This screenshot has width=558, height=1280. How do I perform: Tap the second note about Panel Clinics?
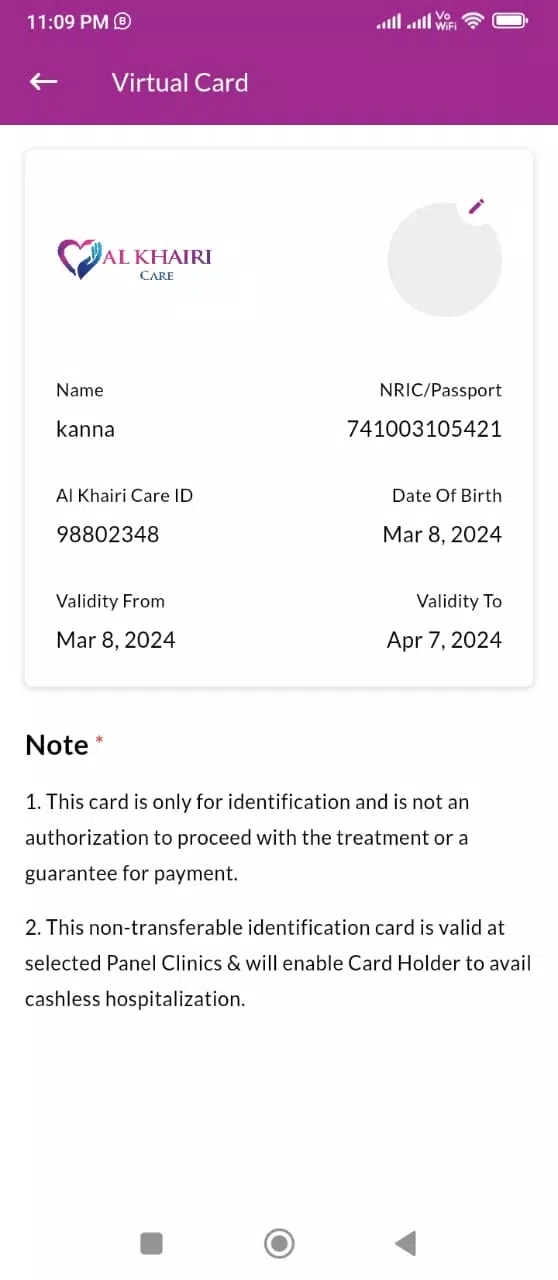[x=278, y=963]
